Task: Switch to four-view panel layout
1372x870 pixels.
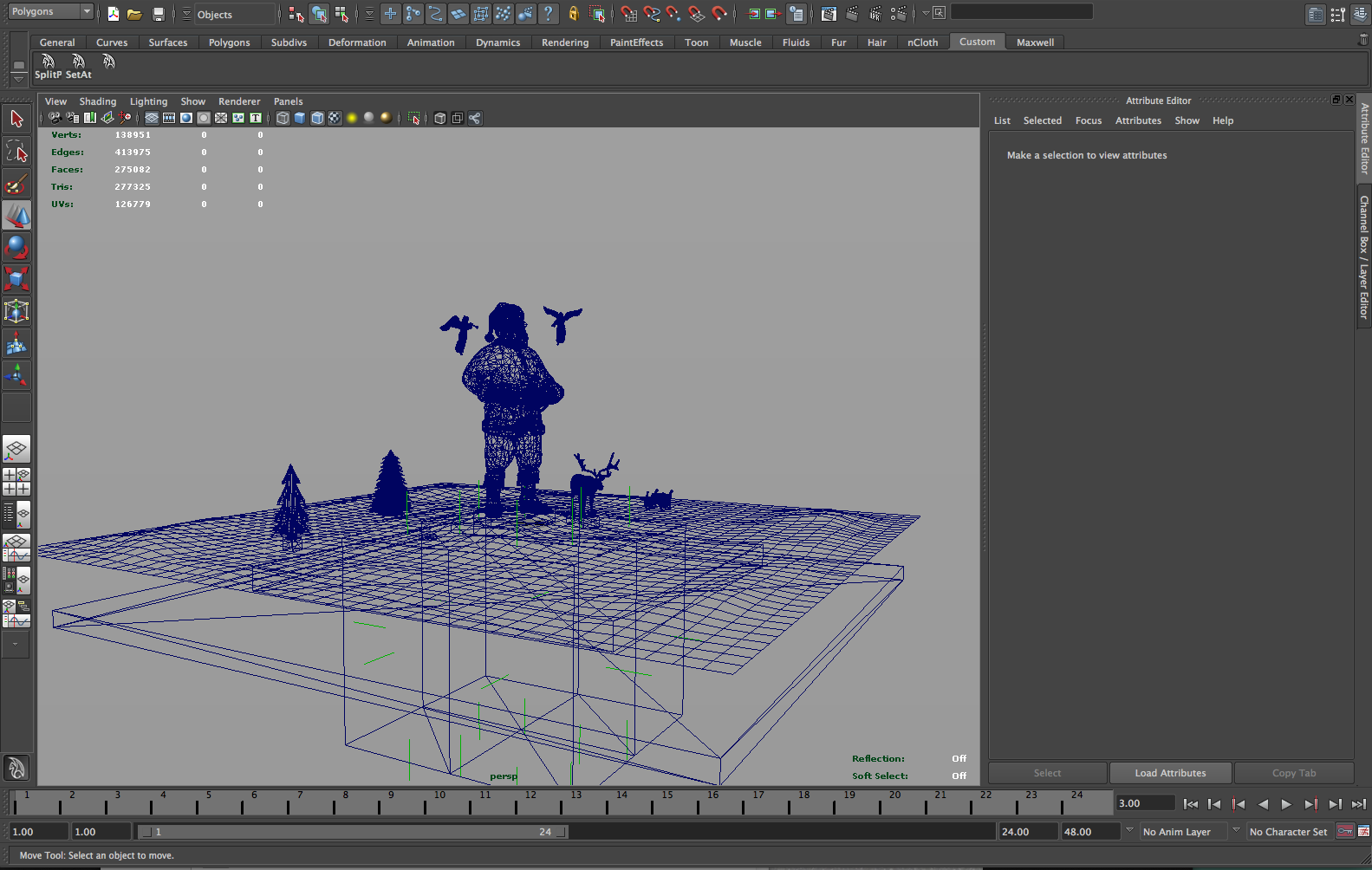Action: [16, 482]
